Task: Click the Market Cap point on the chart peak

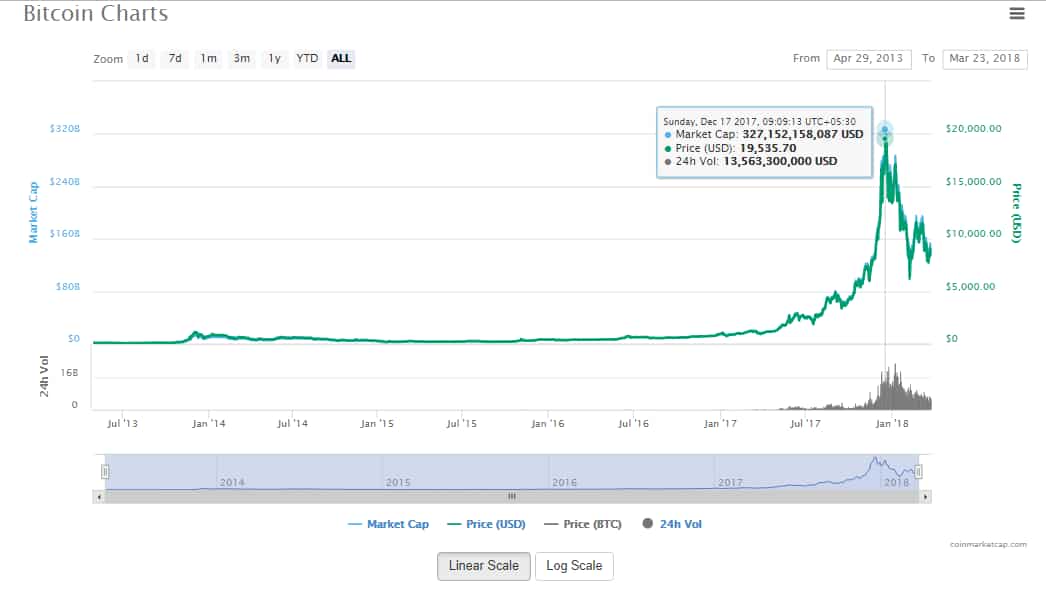Action: (x=885, y=129)
